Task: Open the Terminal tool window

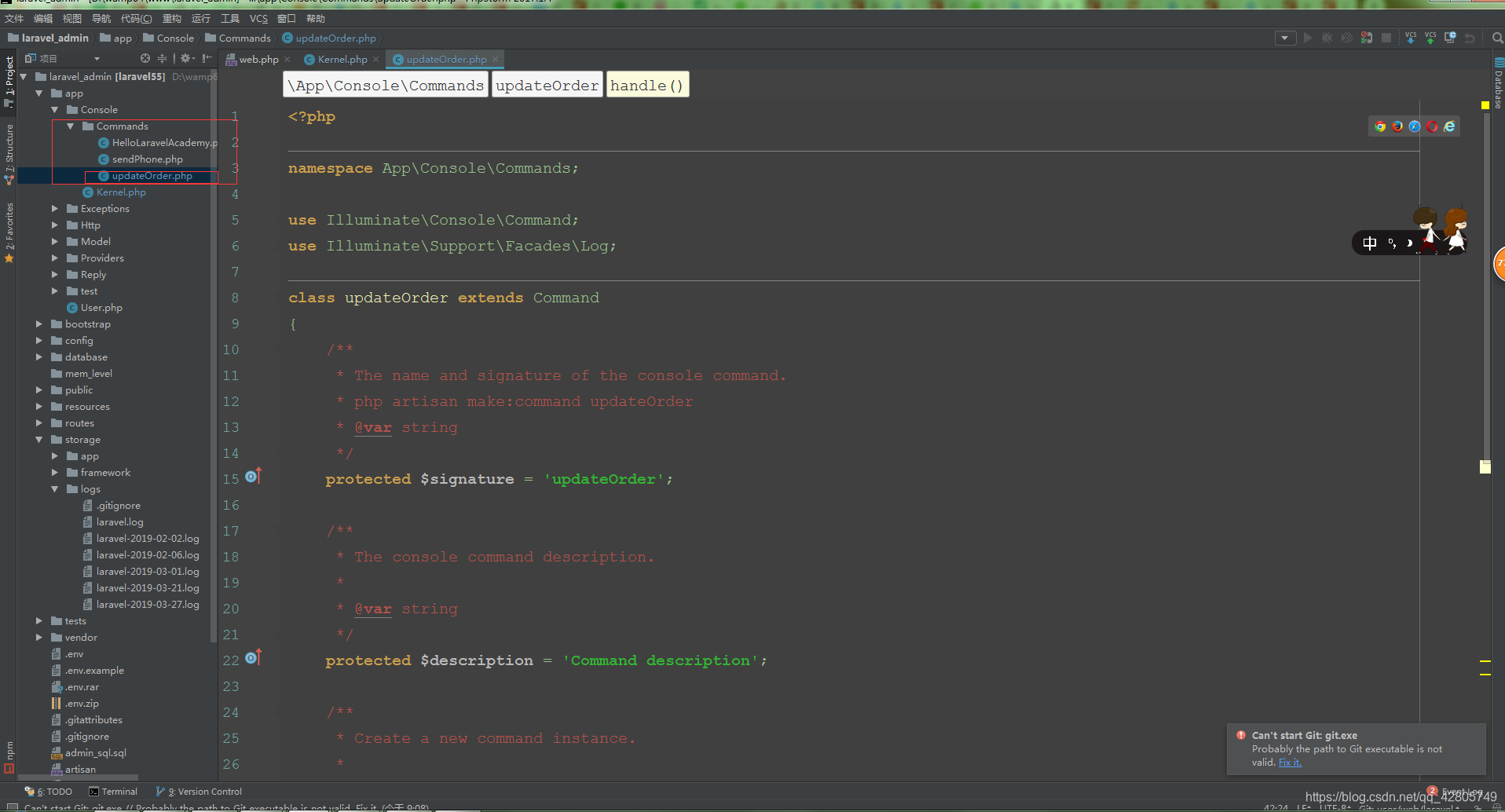Action: [113, 792]
